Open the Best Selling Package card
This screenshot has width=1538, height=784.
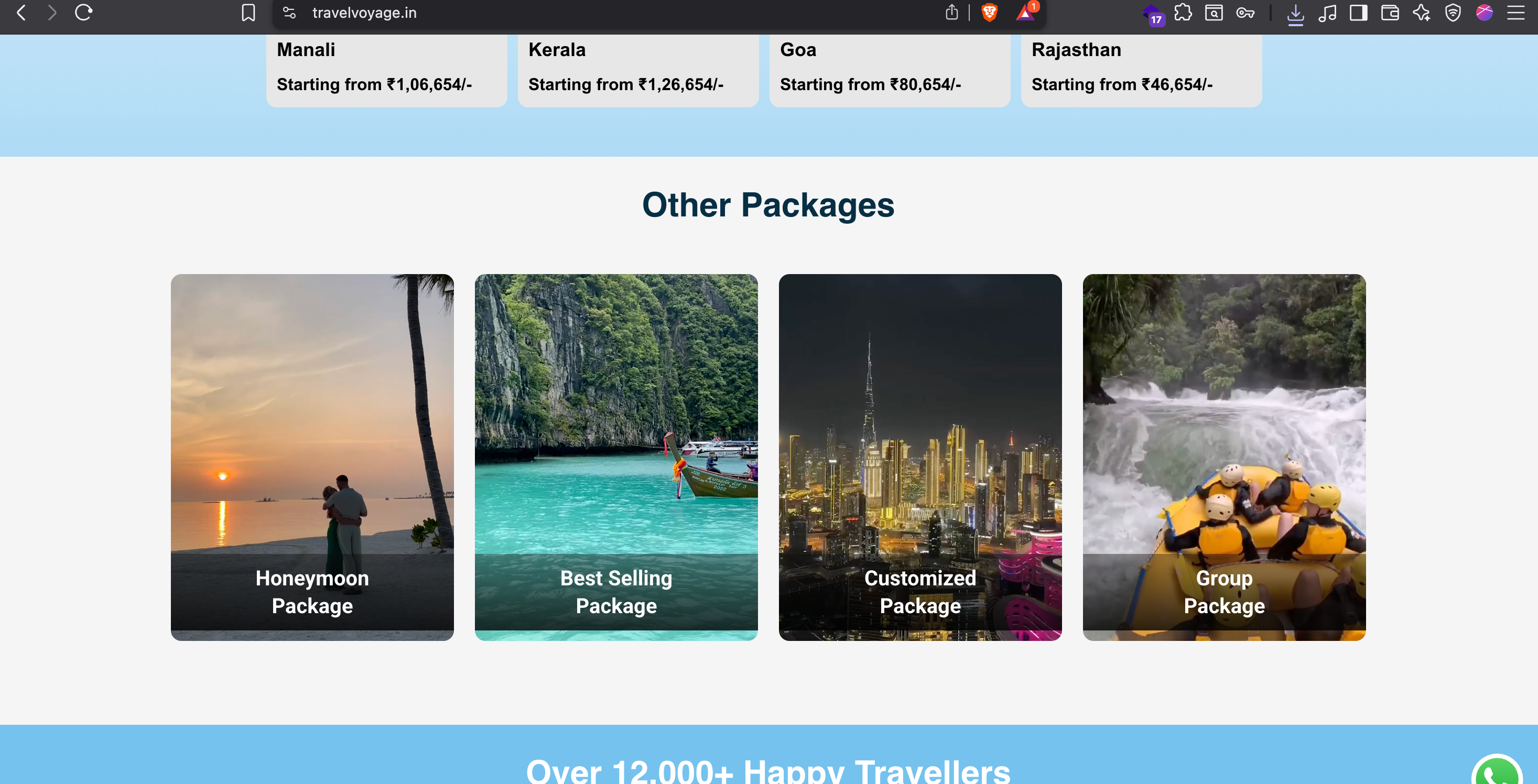click(x=616, y=458)
